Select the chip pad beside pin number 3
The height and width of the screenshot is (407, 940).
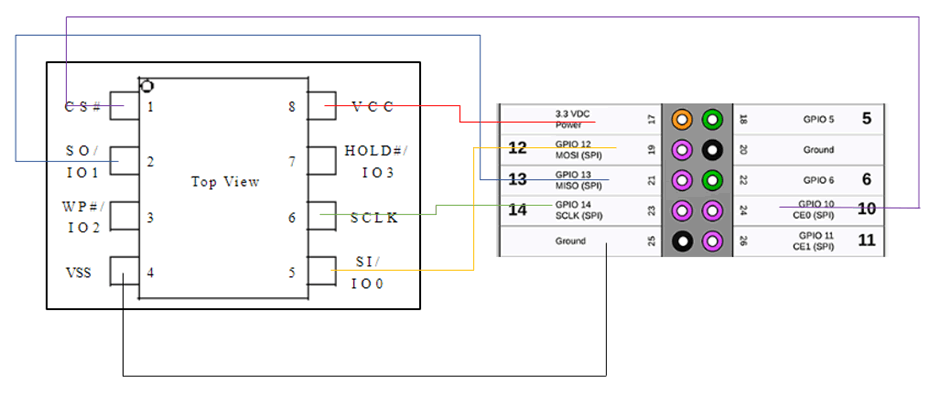point(125,216)
